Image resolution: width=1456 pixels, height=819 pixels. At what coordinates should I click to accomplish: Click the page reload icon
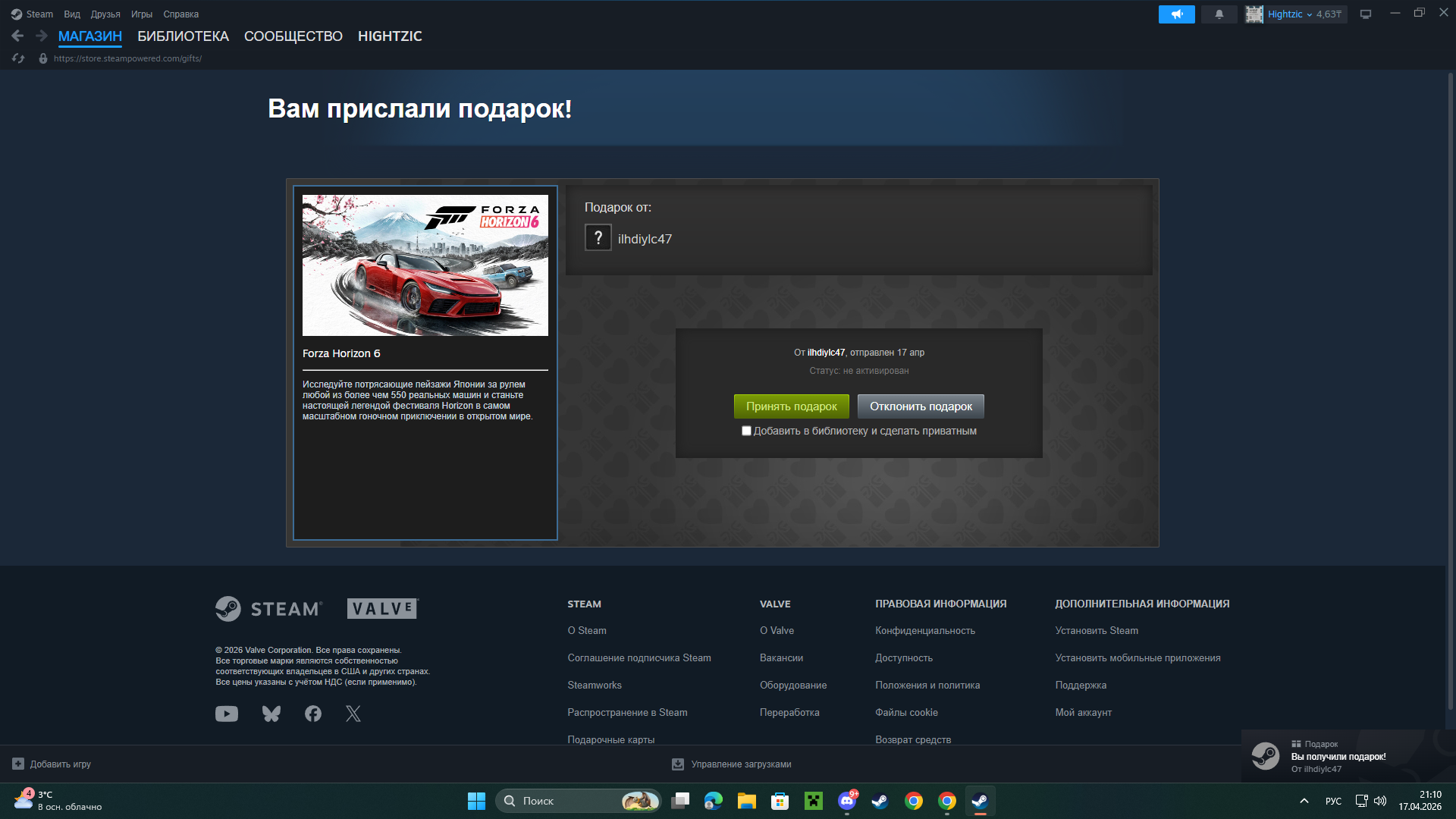19,58
